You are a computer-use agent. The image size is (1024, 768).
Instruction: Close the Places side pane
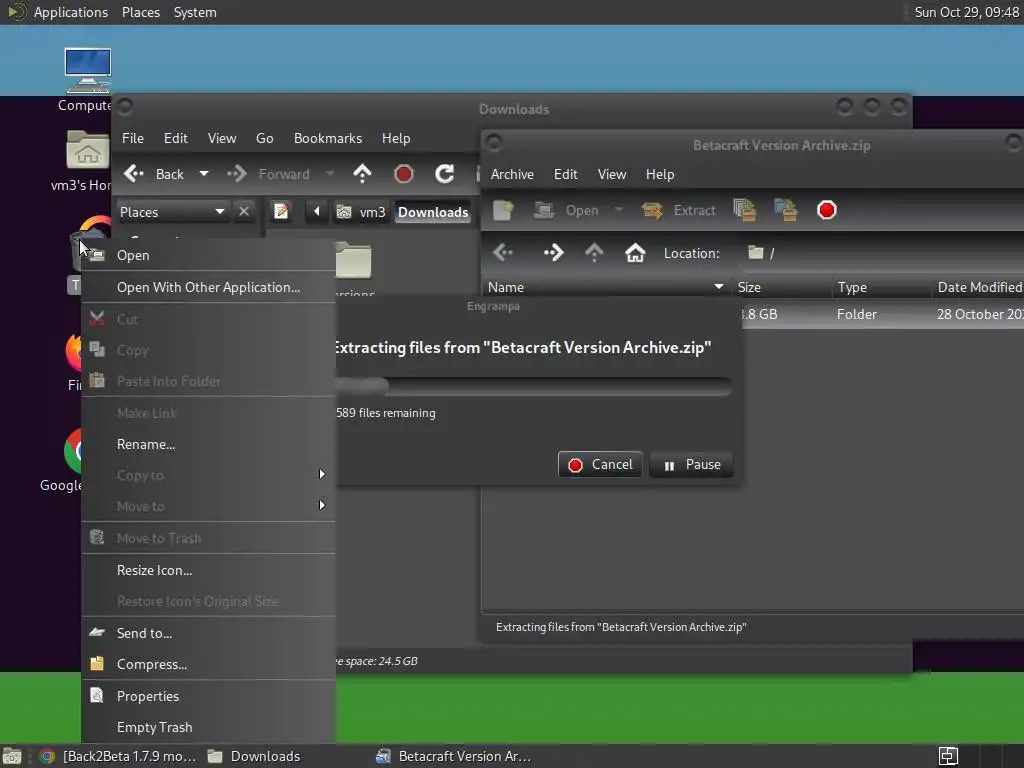244,212
